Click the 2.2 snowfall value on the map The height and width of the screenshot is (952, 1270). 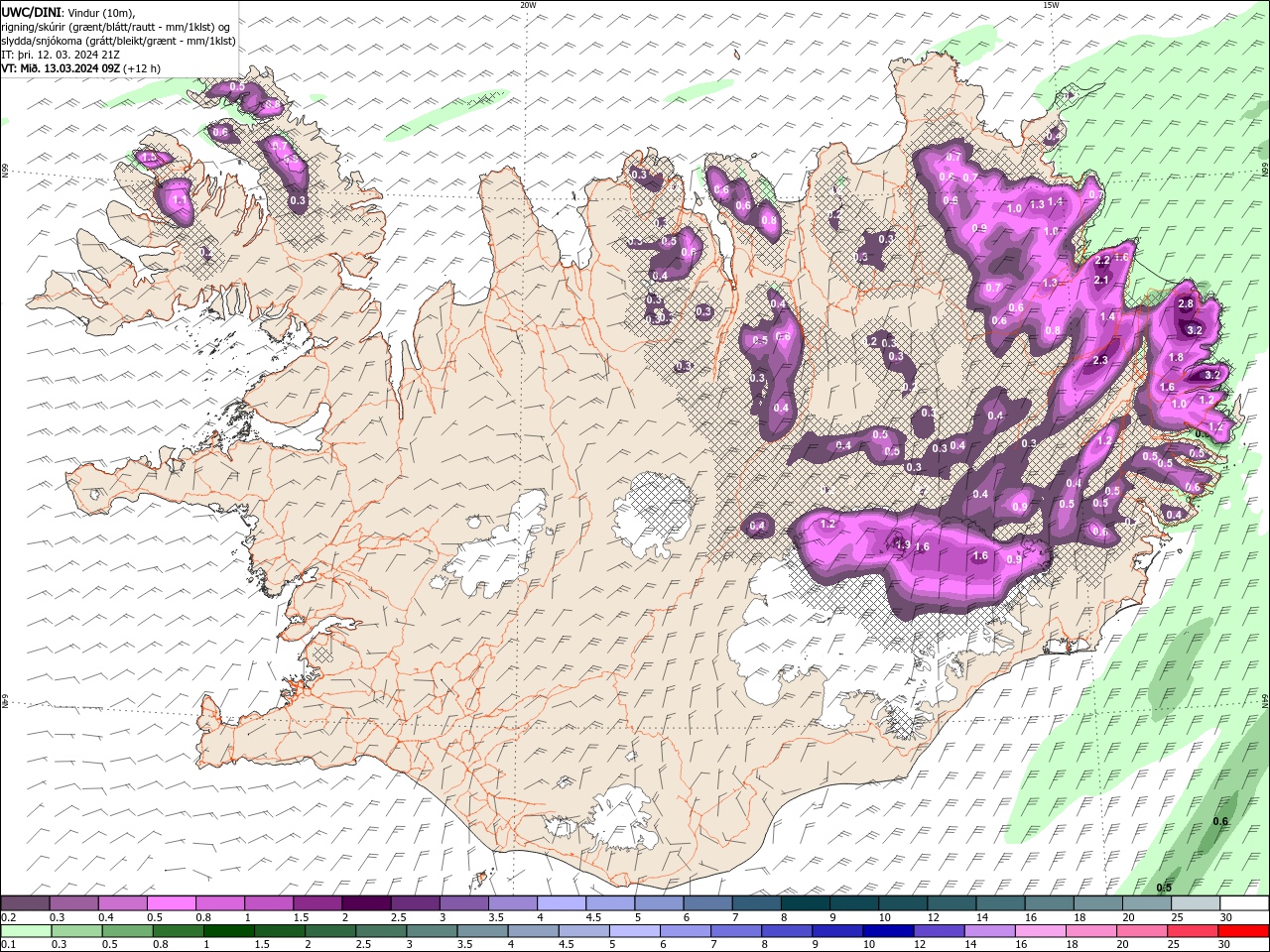click(x=1101, y=260)
